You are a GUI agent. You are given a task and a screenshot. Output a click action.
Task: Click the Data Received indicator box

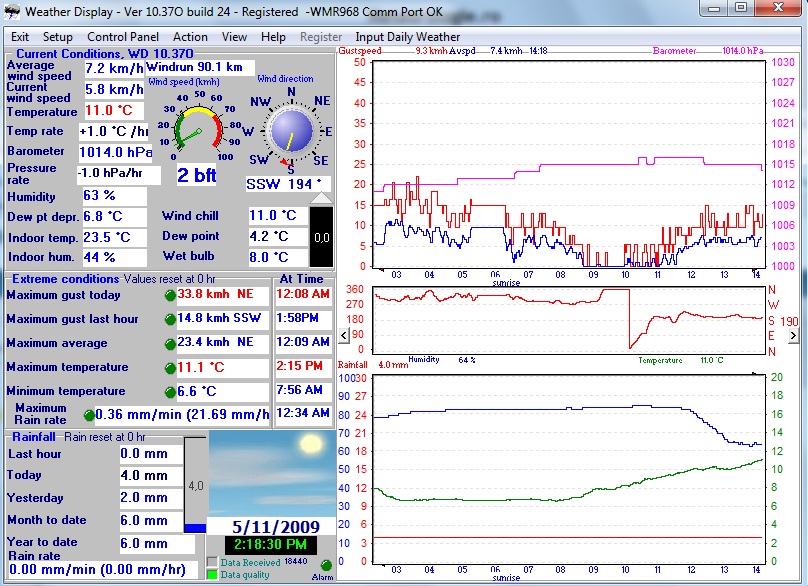point(211,563)
